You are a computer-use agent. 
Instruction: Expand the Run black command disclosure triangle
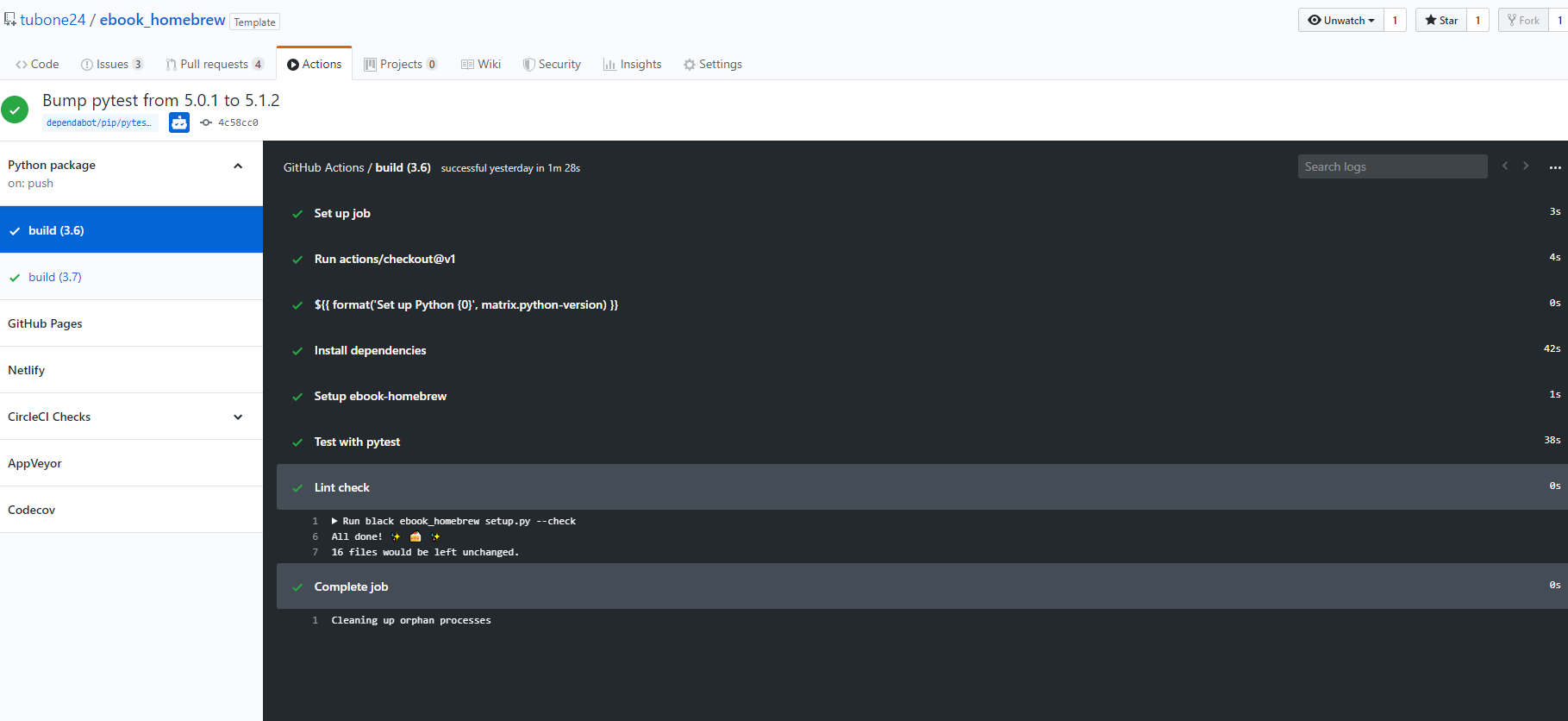(334, 521)
